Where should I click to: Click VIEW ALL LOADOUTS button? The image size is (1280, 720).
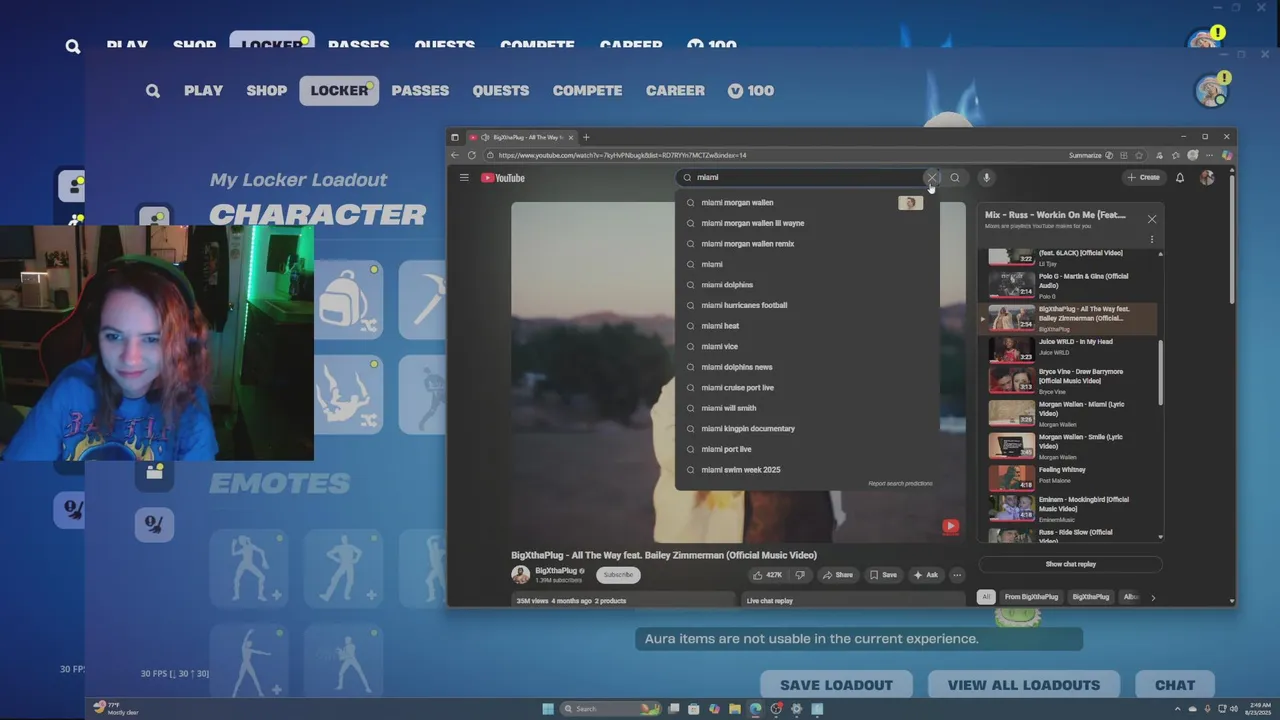[x=1023, y=685]
